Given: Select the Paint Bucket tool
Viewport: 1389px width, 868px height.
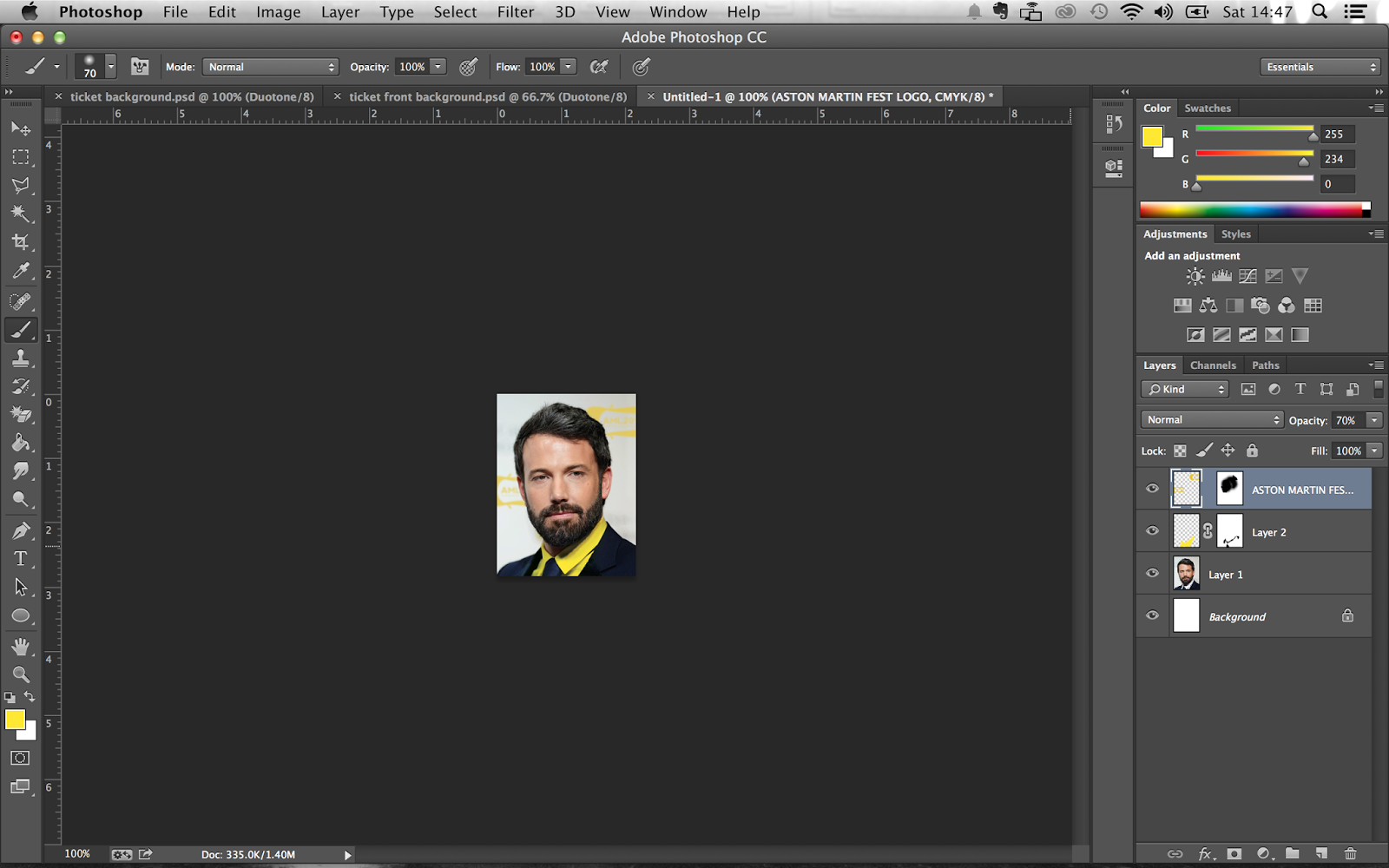Looking at the screenshot, I should coord(21,443).
